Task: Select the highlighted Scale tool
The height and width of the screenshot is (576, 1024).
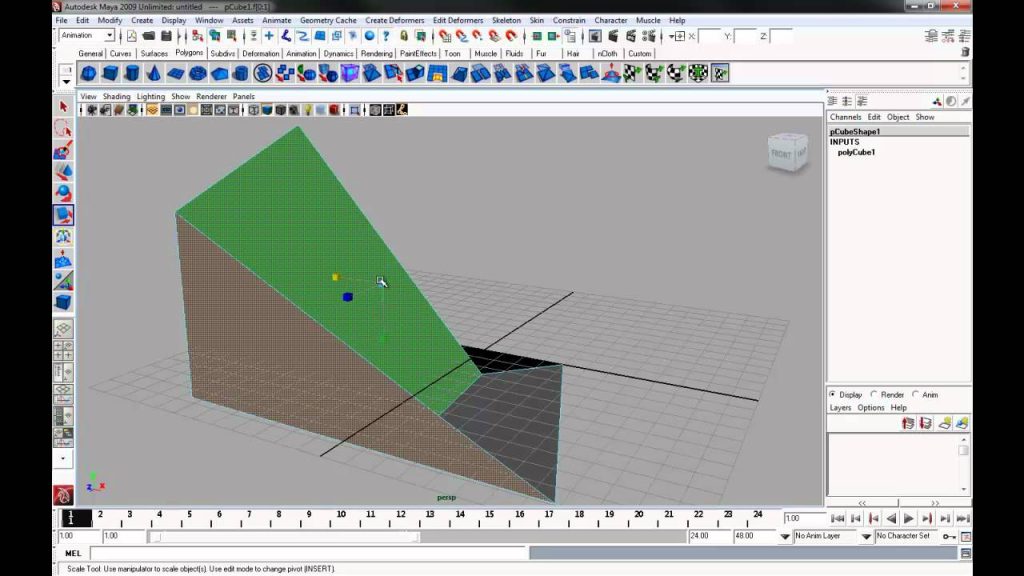Action: [63, 215]
